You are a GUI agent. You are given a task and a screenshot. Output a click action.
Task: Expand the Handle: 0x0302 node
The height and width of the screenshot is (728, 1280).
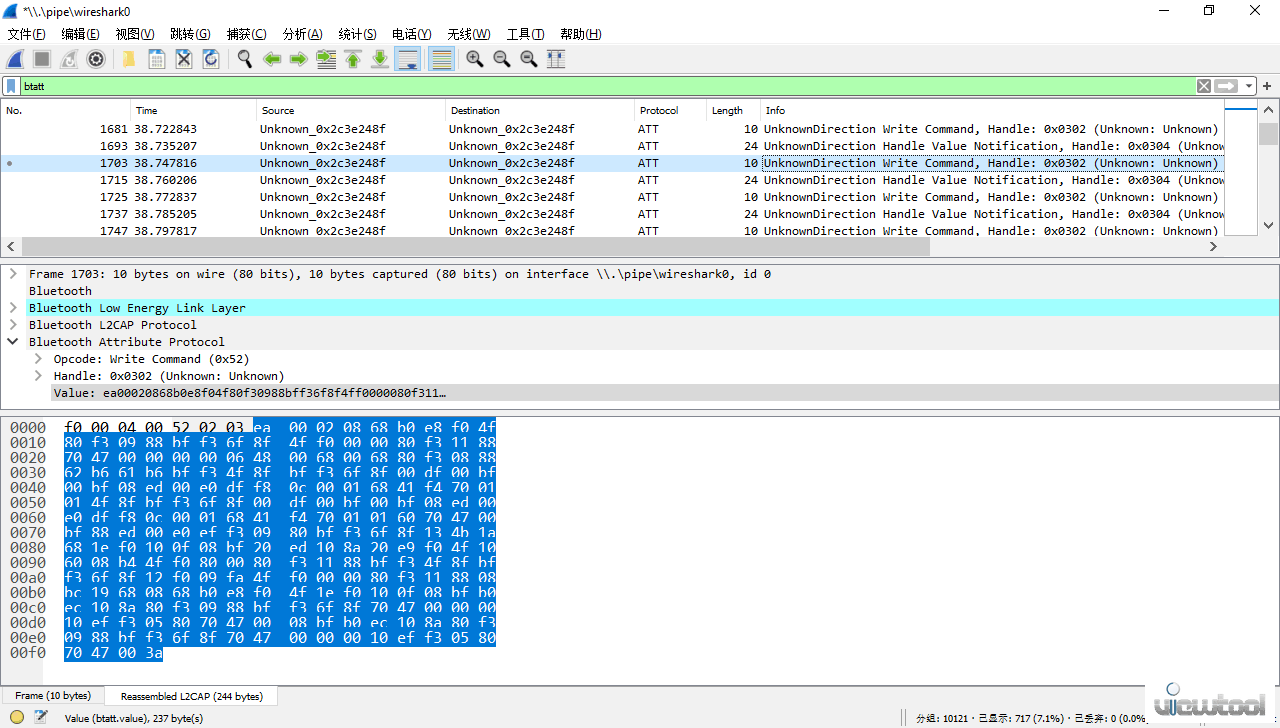(38, 376)
